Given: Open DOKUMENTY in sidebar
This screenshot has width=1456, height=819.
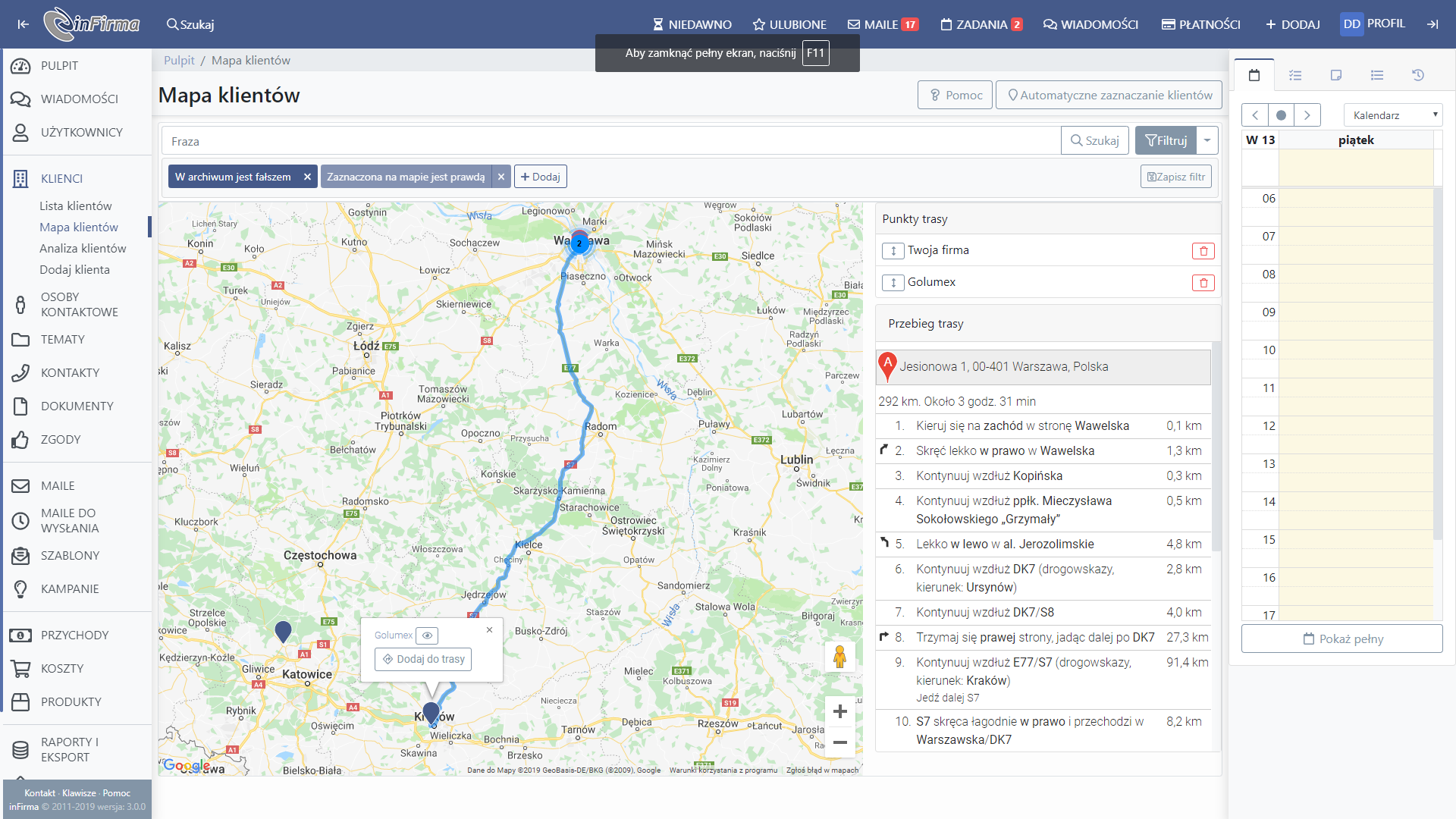Looking at the screenshot, I should (x=77, y=406).
